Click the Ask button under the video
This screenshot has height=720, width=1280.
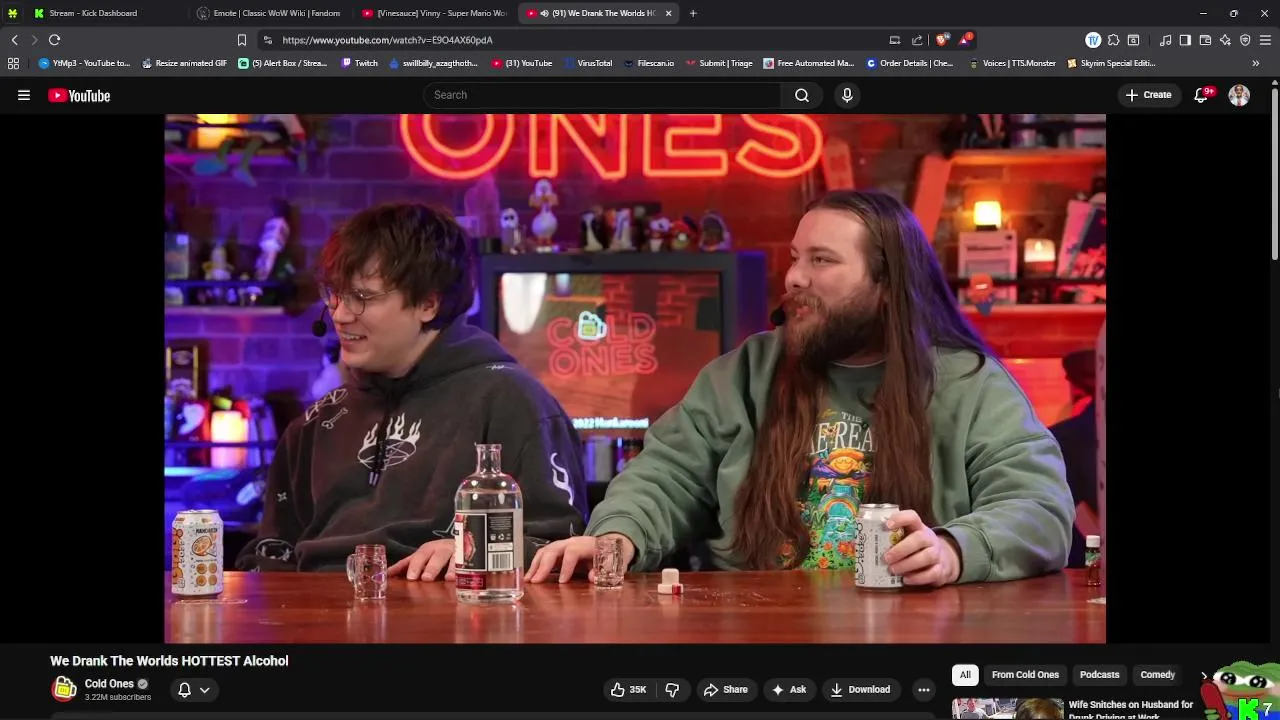click(x=788, y=689)
